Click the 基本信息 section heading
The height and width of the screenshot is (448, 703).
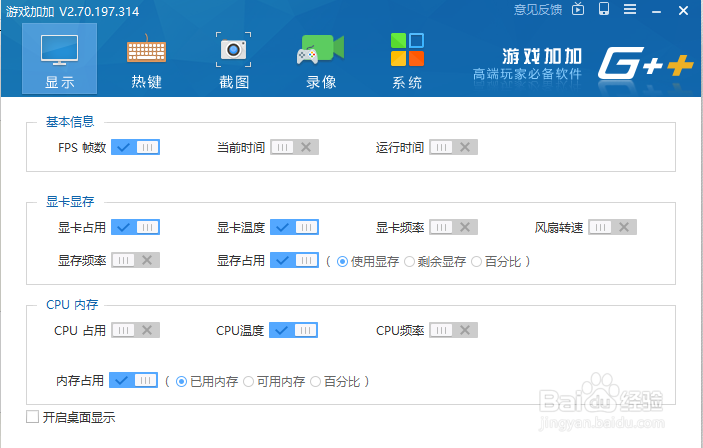click(x=70, y=122)
